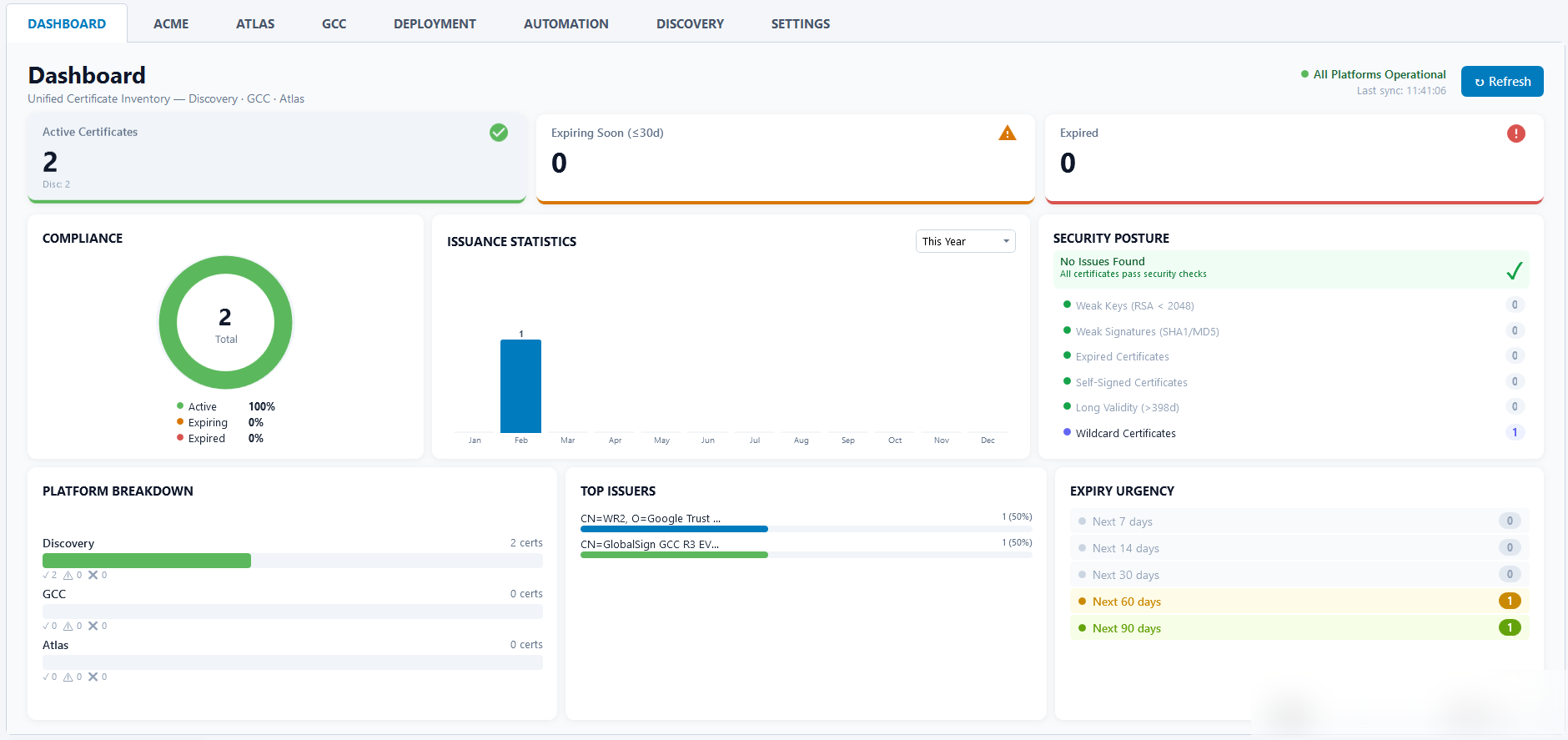Click the green status dot beside All Platforms Operational

click(x=1304, y=74)
